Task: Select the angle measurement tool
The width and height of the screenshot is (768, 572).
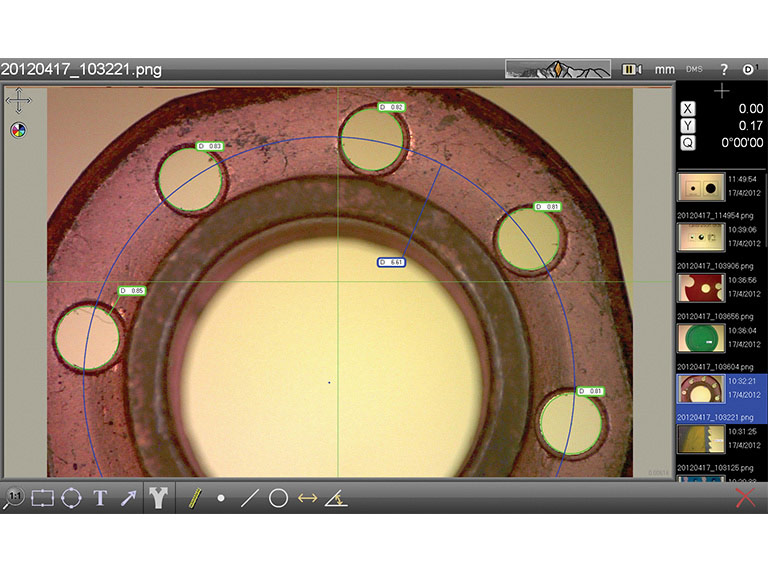Action: (x=336, y=498)
